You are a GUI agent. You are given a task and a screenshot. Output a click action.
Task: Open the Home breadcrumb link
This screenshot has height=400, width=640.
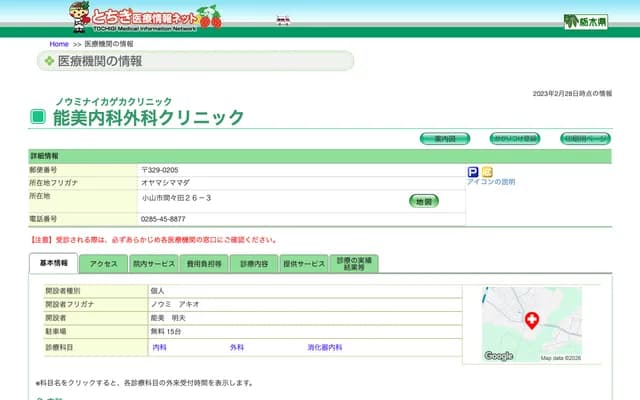[59, 44]
